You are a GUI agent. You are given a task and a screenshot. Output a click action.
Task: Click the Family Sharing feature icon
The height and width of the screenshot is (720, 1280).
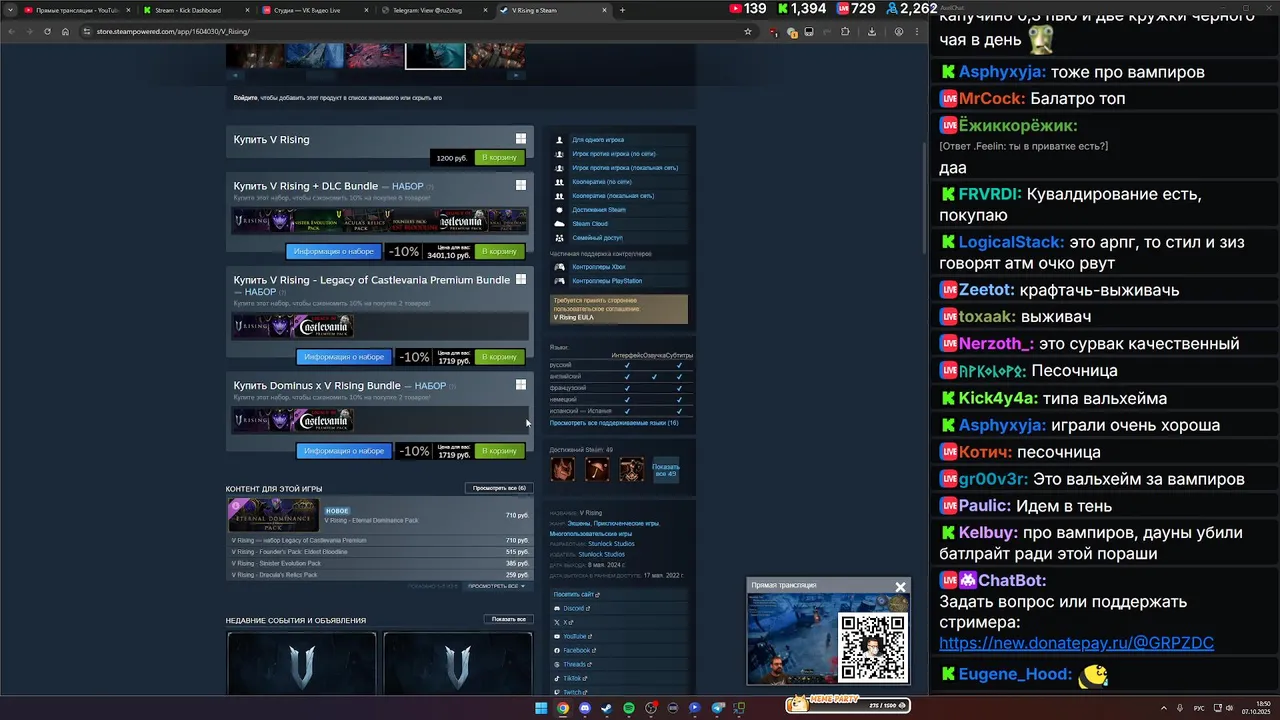tap(560, 238)
